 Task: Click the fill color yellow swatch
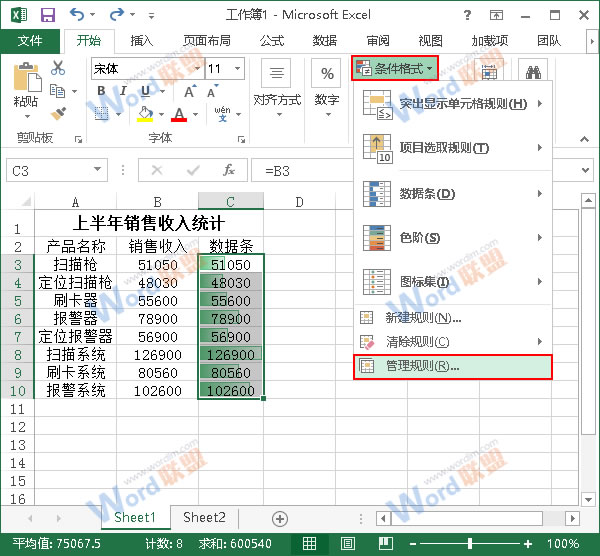pyautogui.click(x=145, y=114)
